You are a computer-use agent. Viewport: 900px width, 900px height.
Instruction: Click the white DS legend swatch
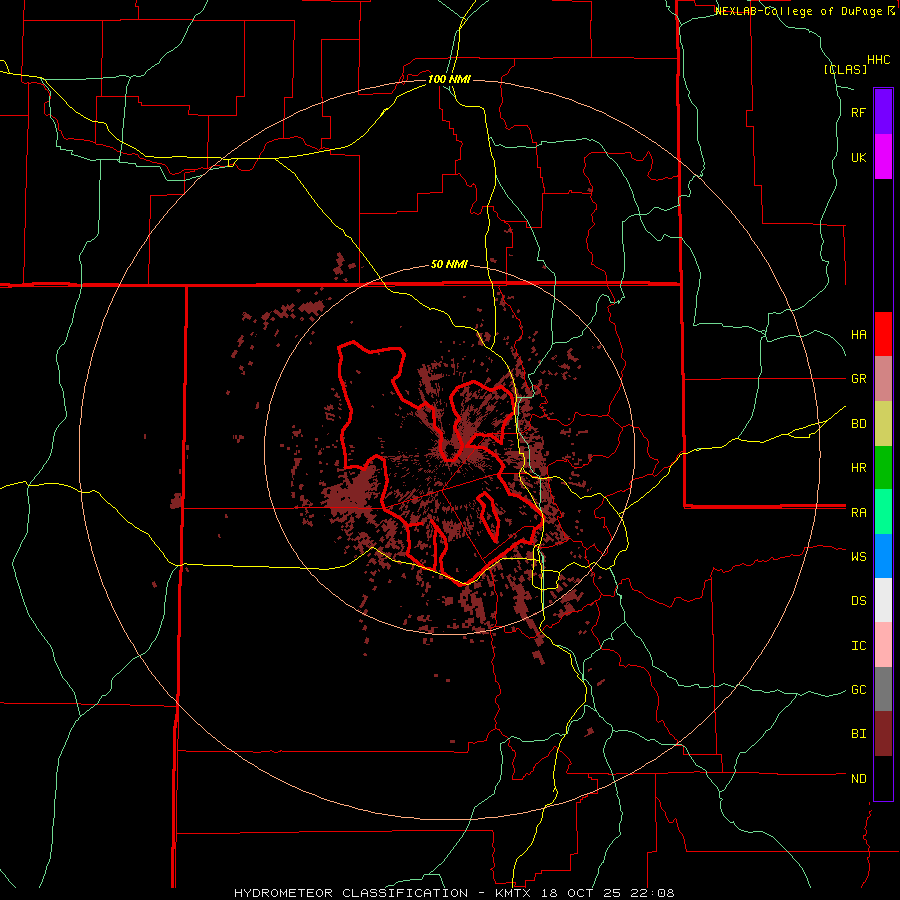click(883, 600)
